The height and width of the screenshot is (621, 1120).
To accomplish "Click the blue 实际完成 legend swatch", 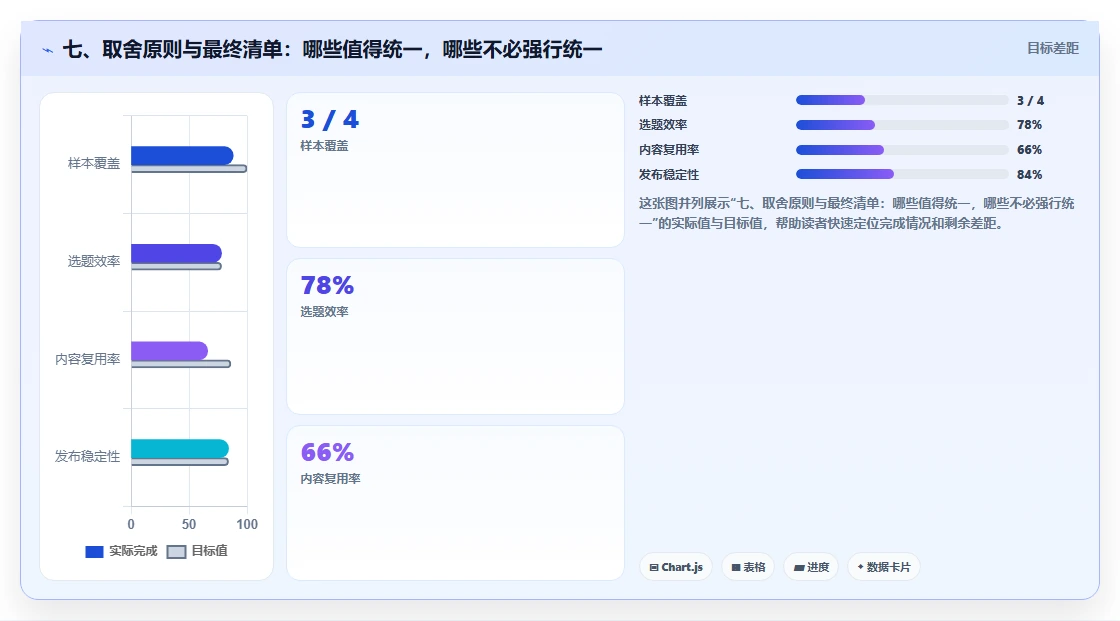I will pos(94,552).
